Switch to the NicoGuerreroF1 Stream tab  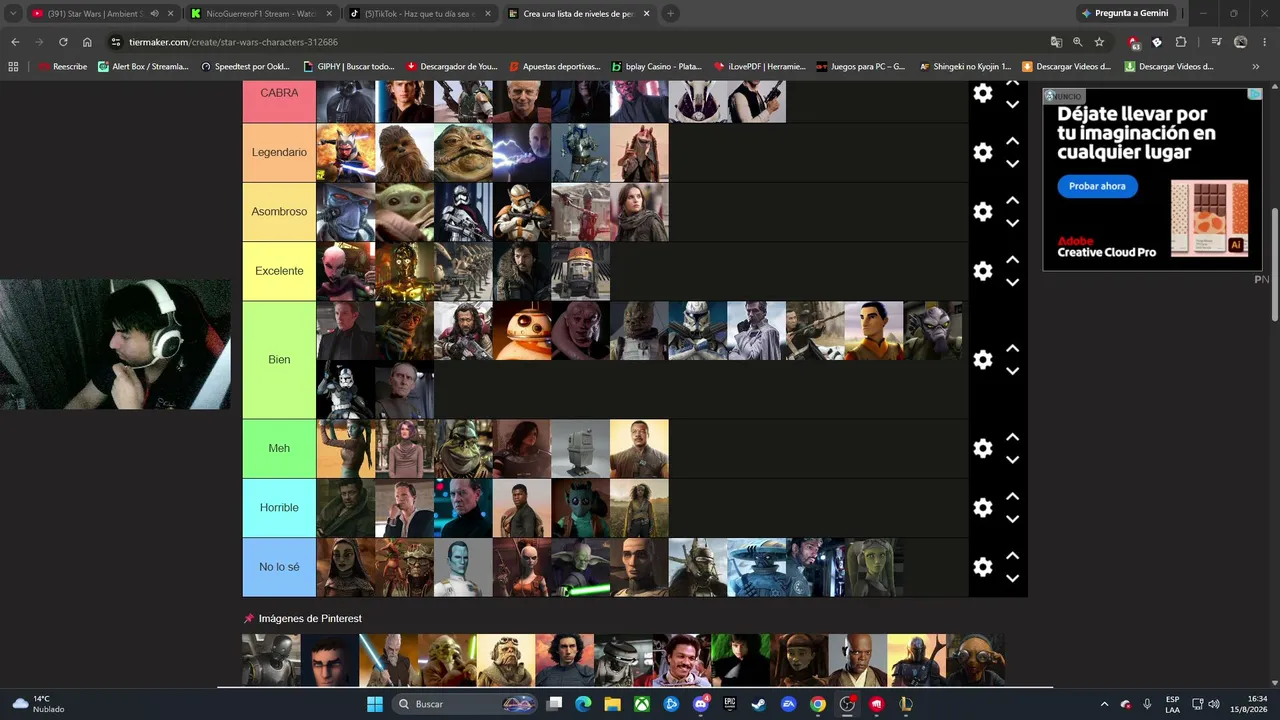[261, 14]
